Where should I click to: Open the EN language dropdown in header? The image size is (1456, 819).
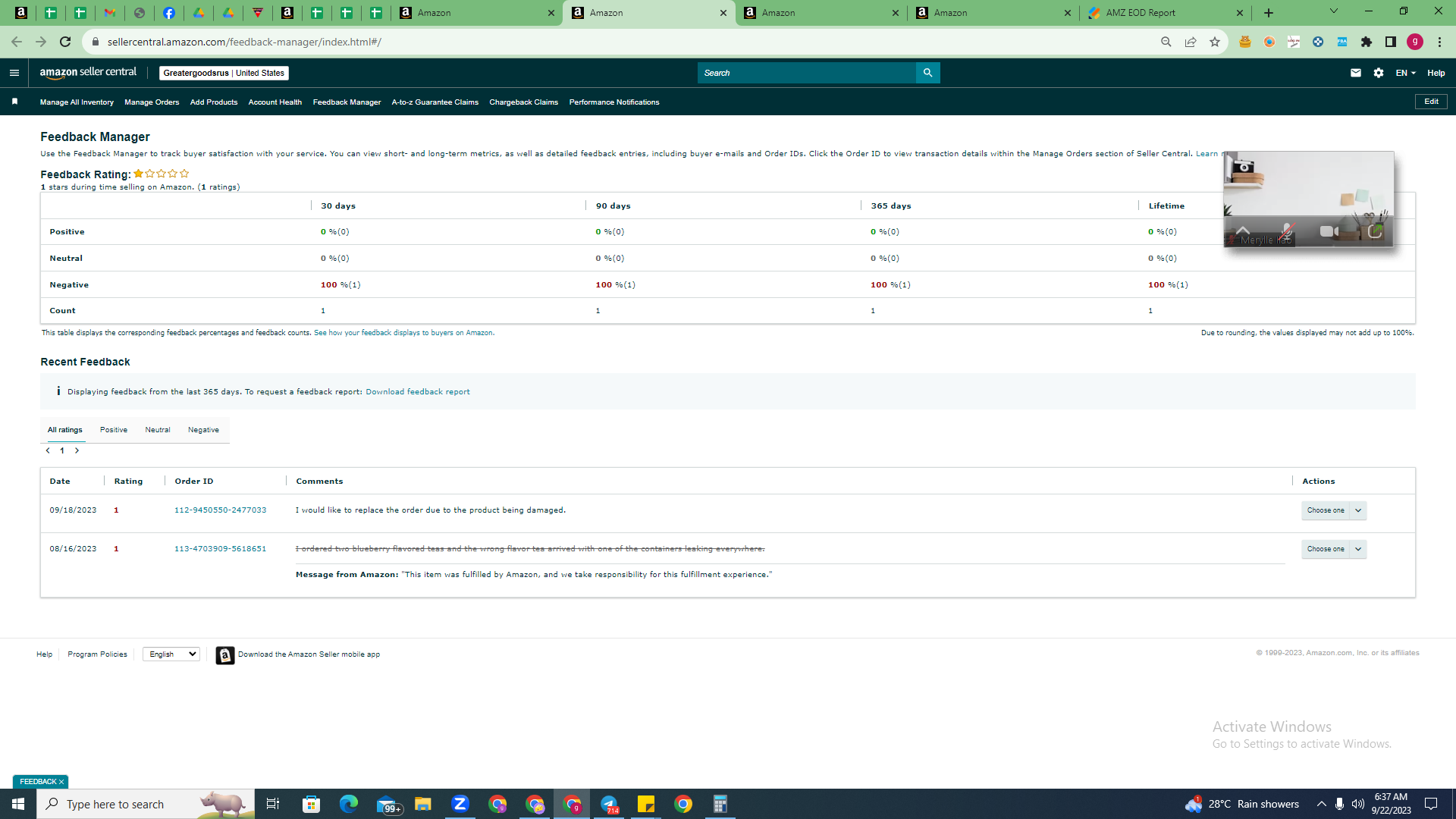[1405, 73]
